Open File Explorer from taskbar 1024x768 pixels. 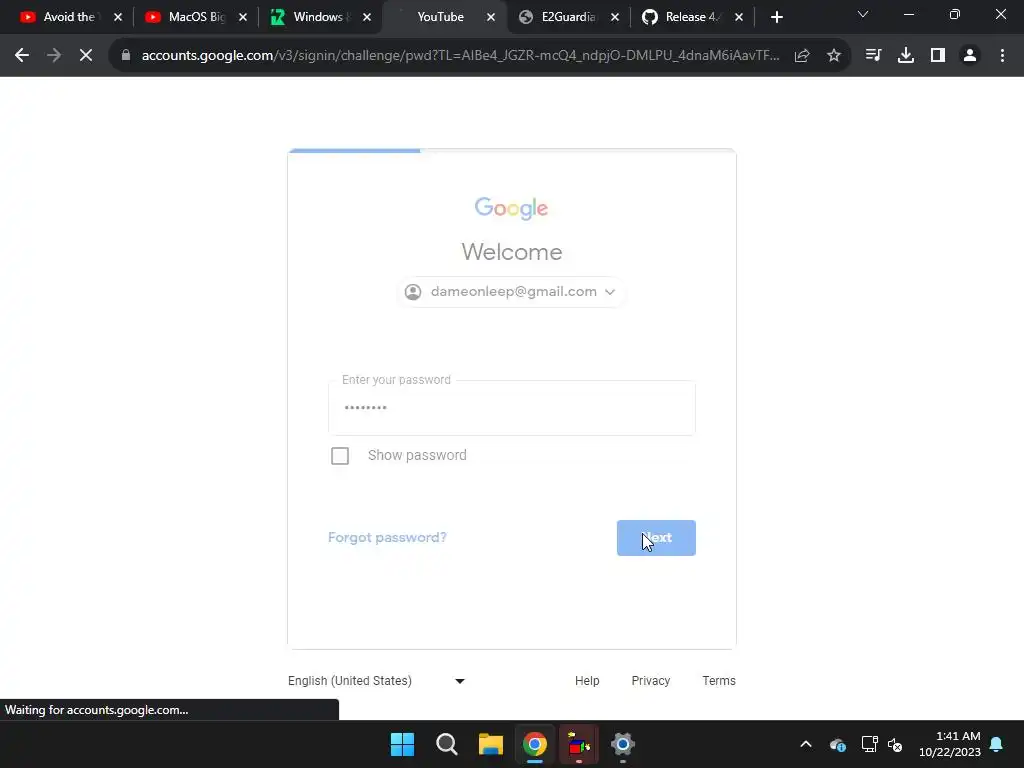click(490, 744)
